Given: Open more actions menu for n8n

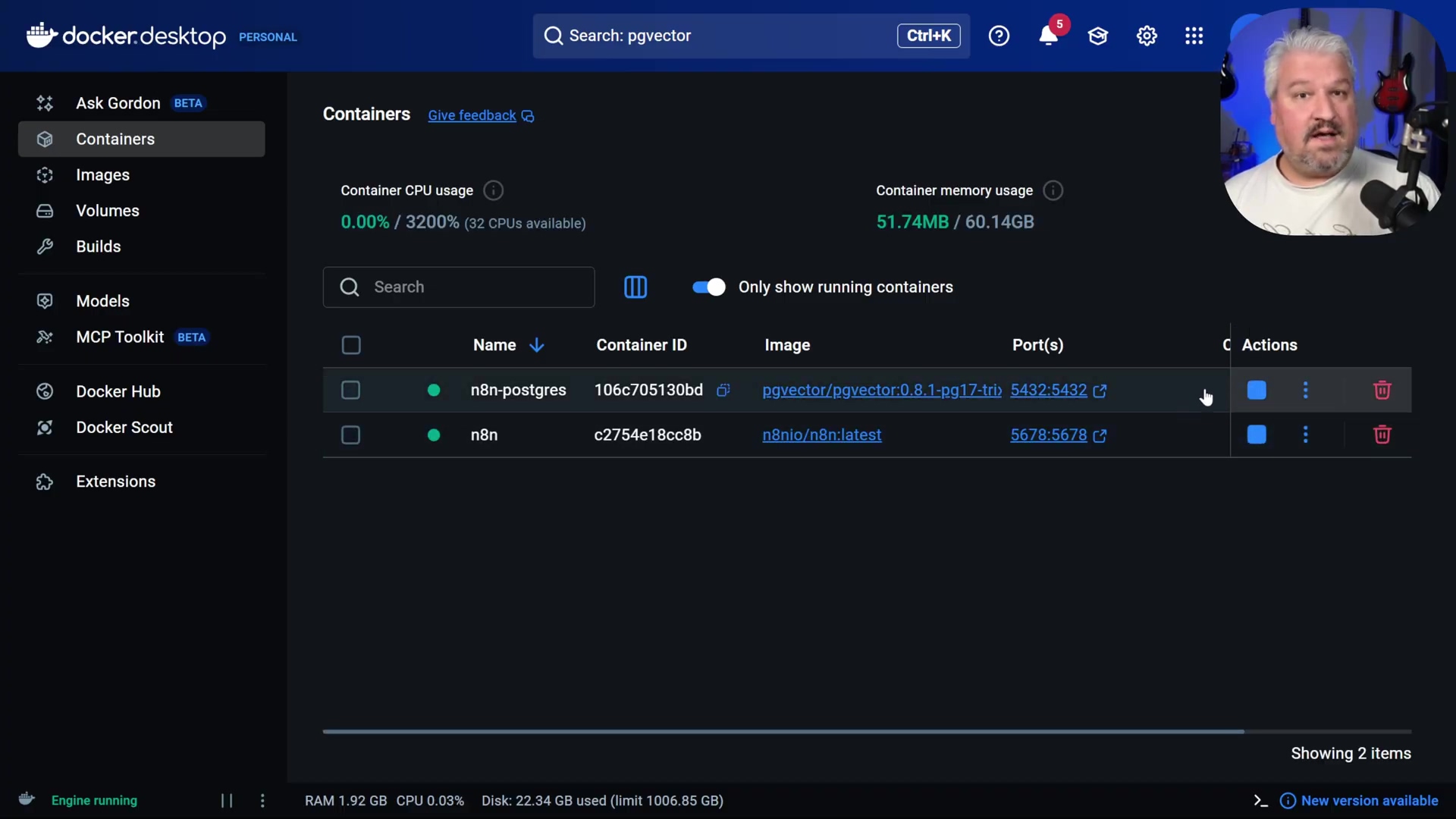Looking at the screenshot, I should tap(1305, 435).
